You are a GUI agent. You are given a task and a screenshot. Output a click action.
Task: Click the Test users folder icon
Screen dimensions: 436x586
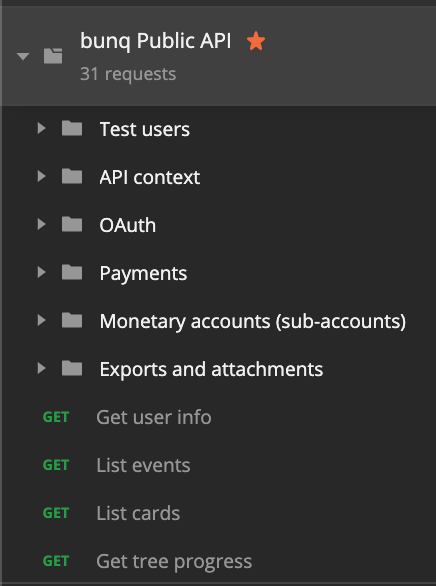click(x=72, y=128)
